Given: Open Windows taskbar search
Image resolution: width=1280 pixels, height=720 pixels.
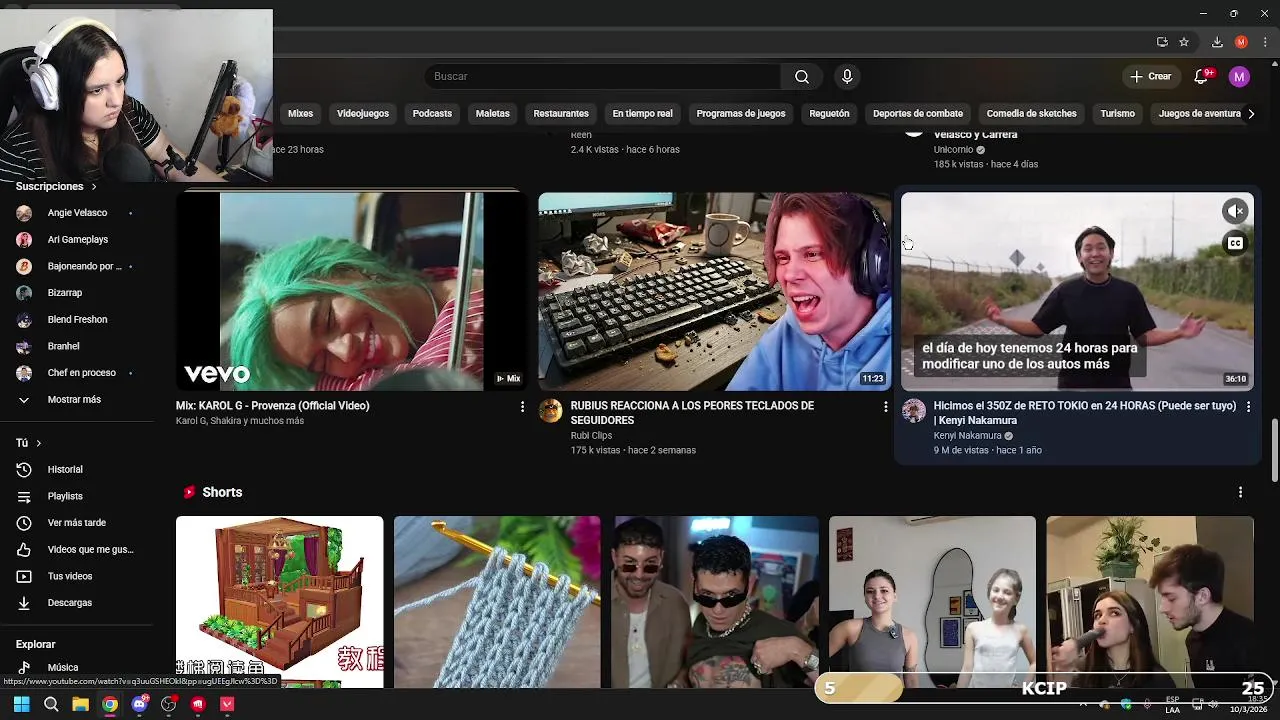Looking at the screenshot, I should [x=51, y=704].
